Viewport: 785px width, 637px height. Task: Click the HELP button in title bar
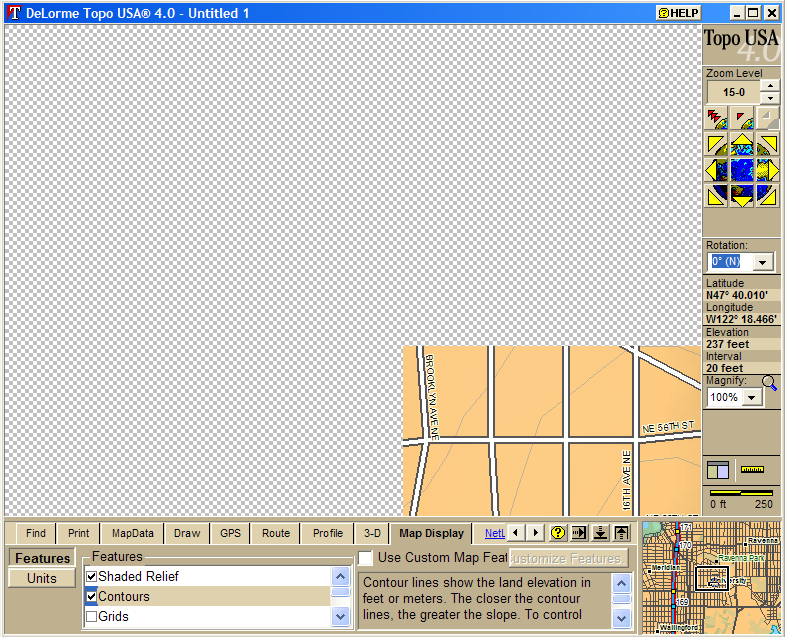pos(678,13)
